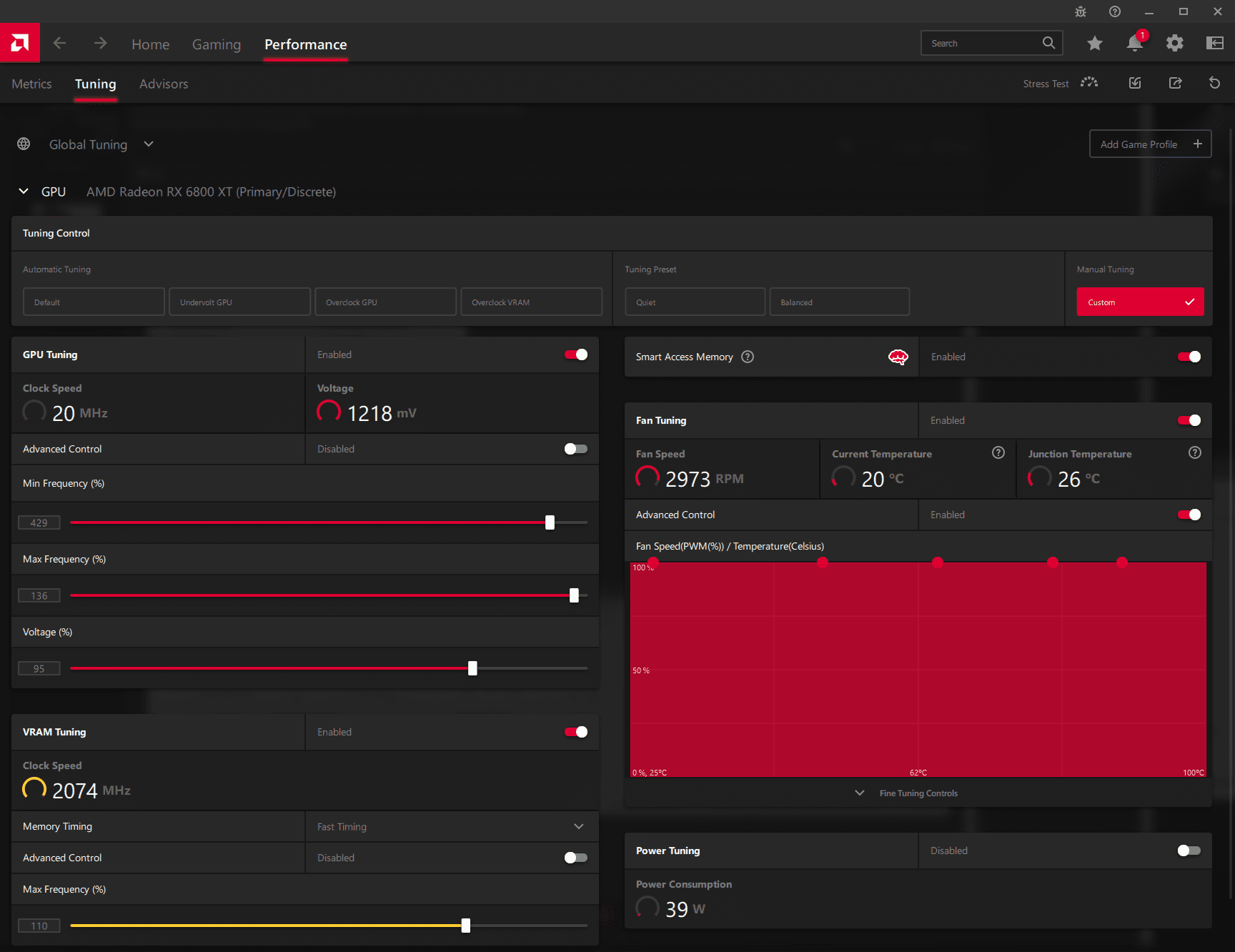Select the Performance tab

coord(306,44)
